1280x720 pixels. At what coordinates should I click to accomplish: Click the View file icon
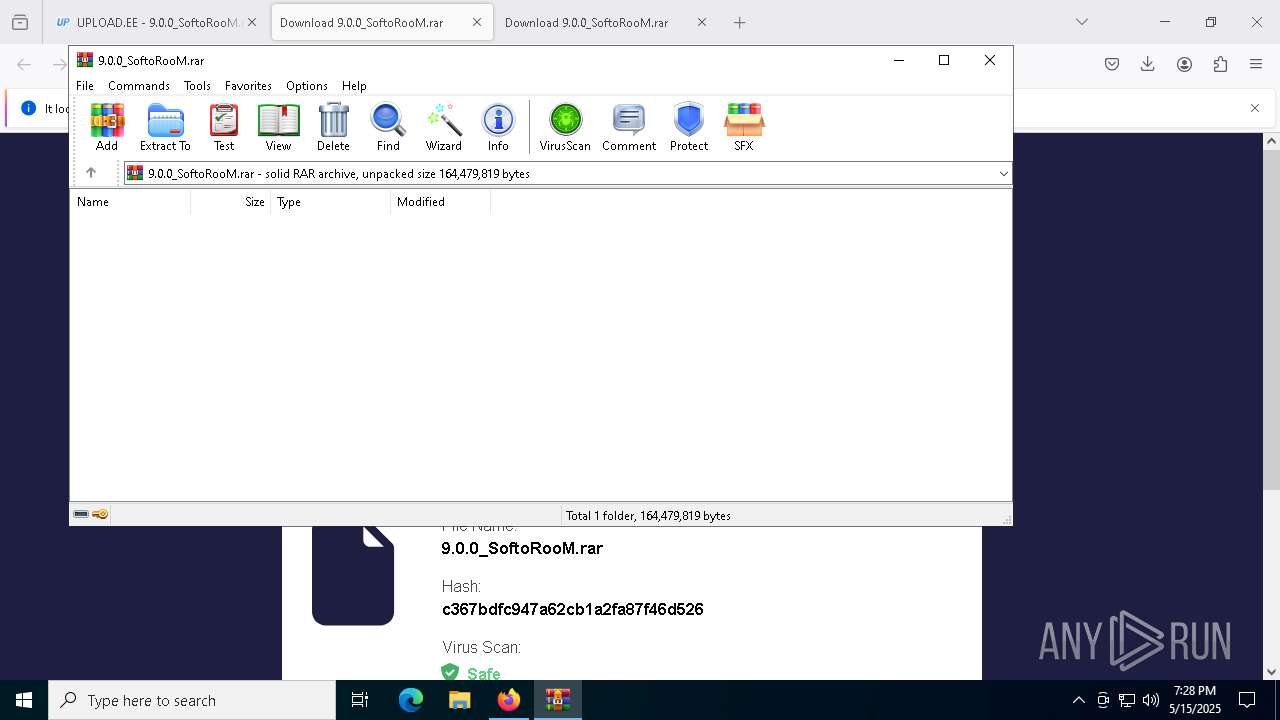point(278,126)
